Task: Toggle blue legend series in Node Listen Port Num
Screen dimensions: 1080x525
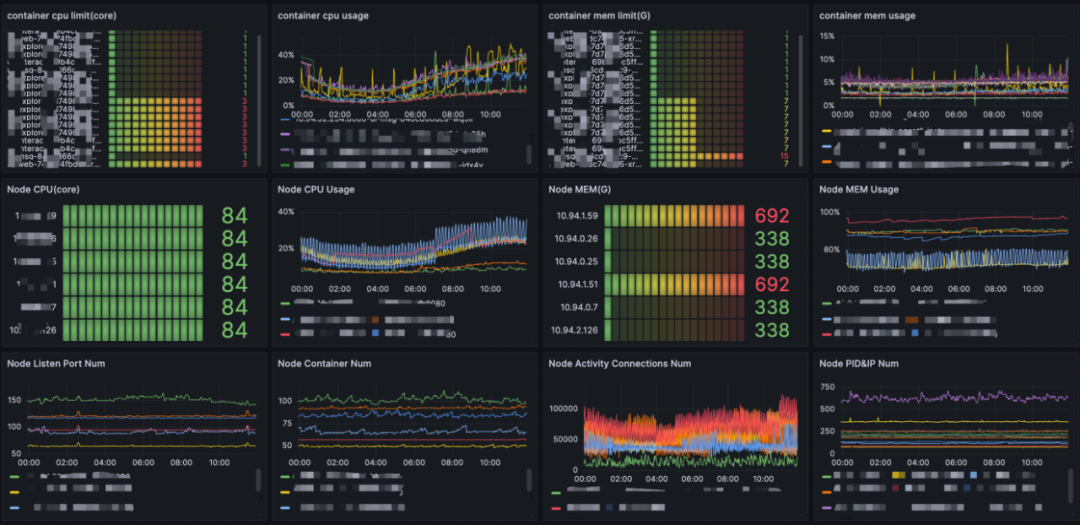Action: (x=15, y=508)
